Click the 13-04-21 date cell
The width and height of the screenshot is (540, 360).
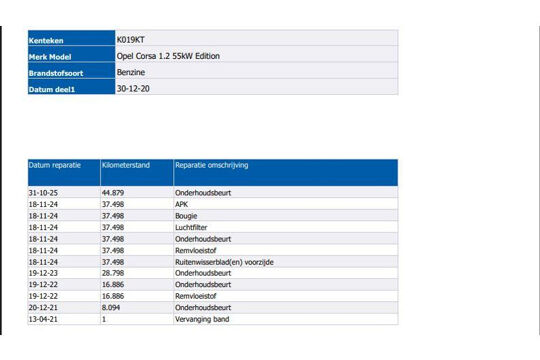coord(64,319)
